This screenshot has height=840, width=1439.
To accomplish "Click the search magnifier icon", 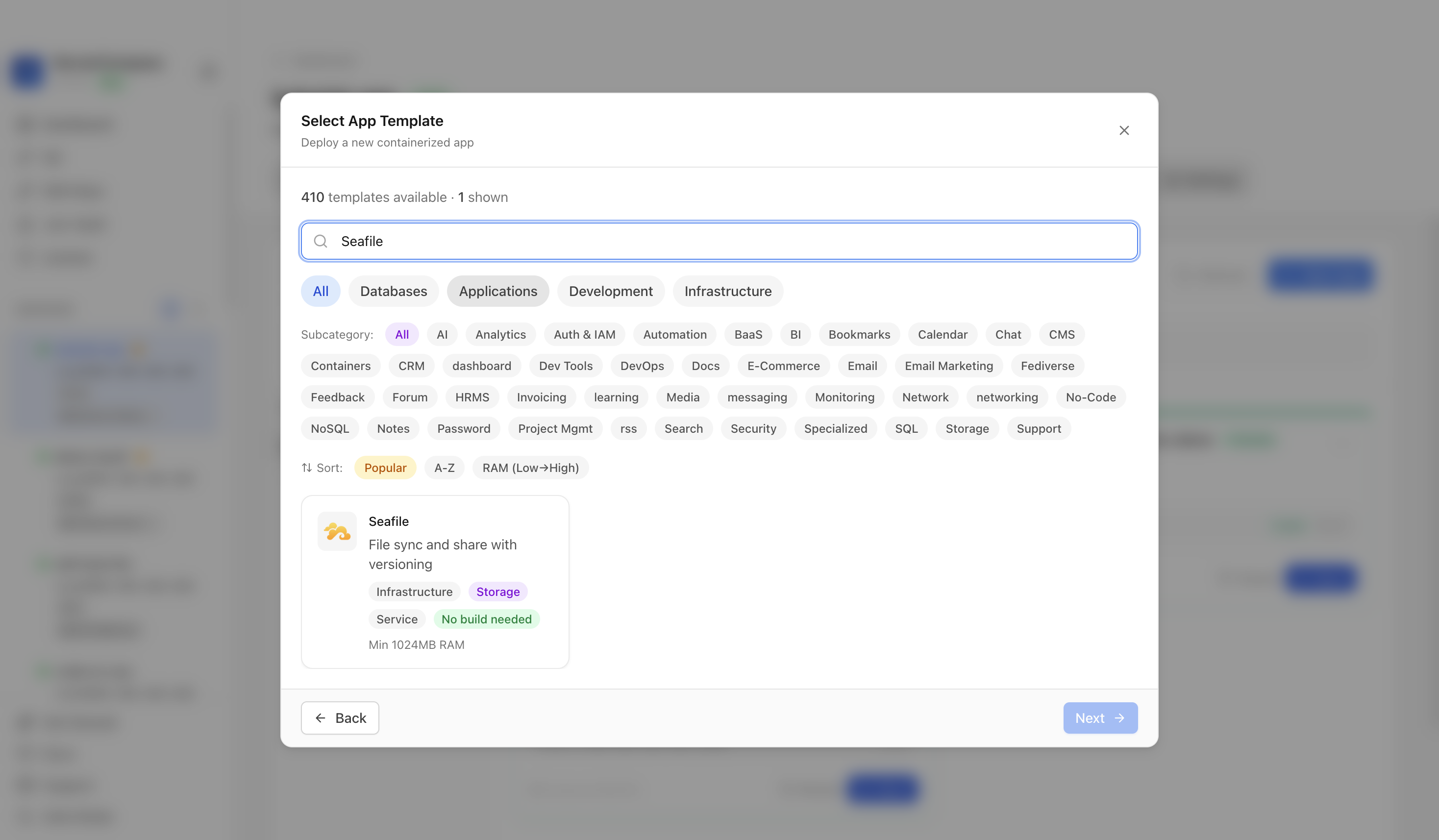I will 321,241.
